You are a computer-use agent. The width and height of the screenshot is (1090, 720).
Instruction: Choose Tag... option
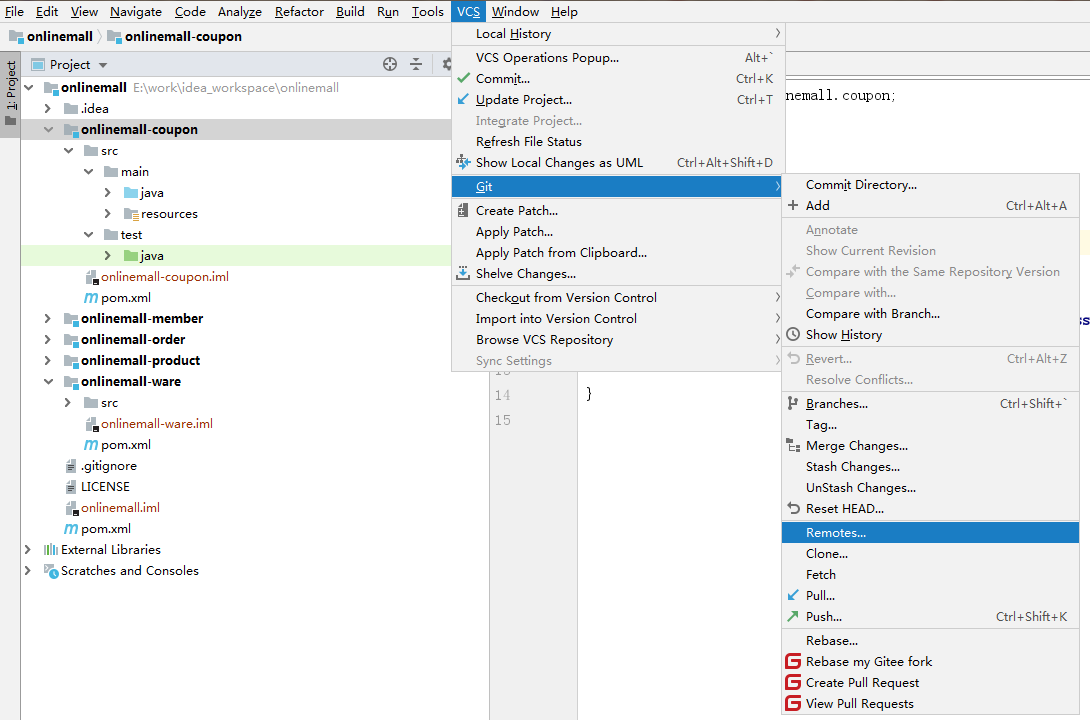930,425
